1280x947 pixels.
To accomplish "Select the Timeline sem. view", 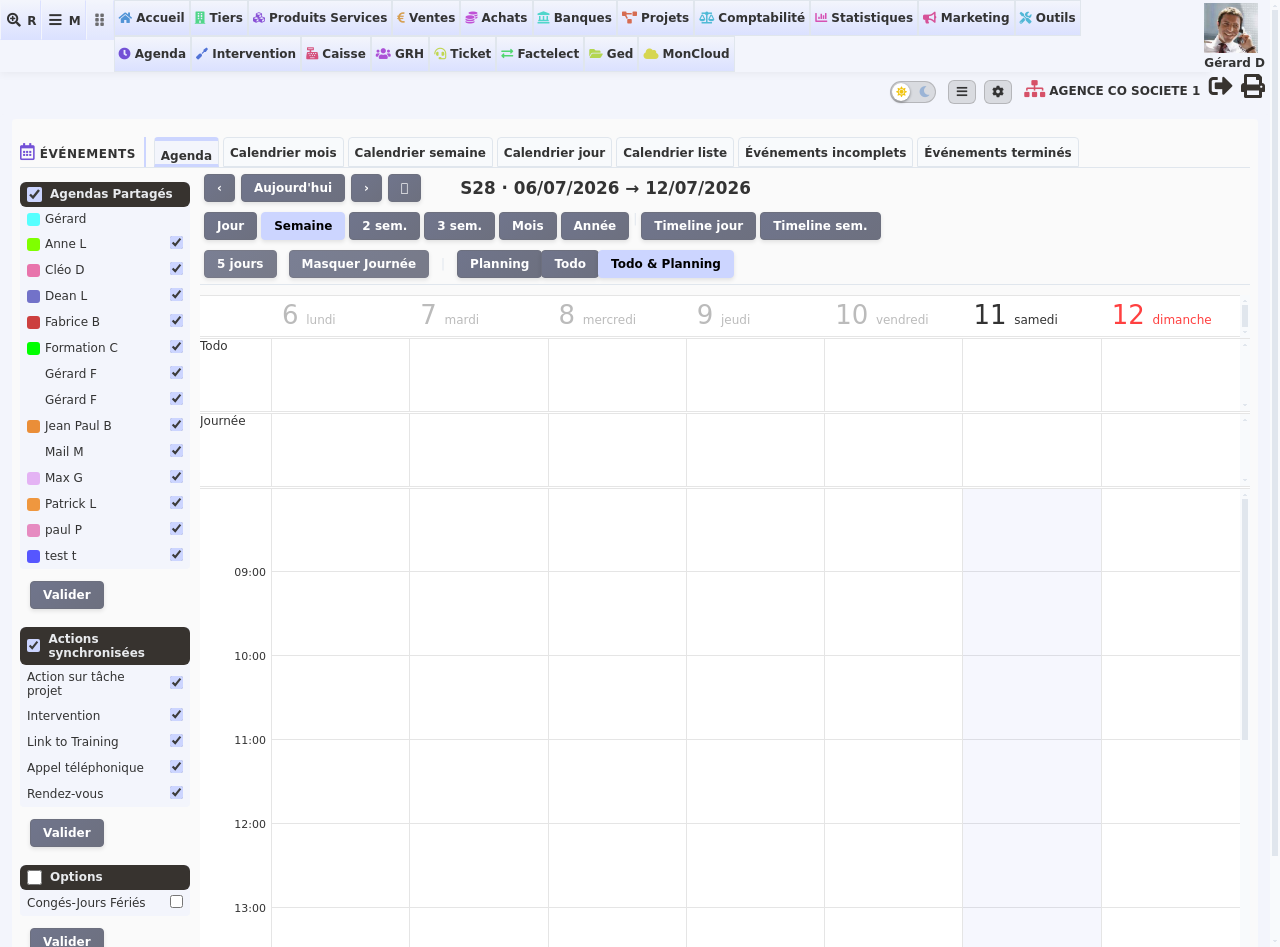I will click(x=820, y=226).
